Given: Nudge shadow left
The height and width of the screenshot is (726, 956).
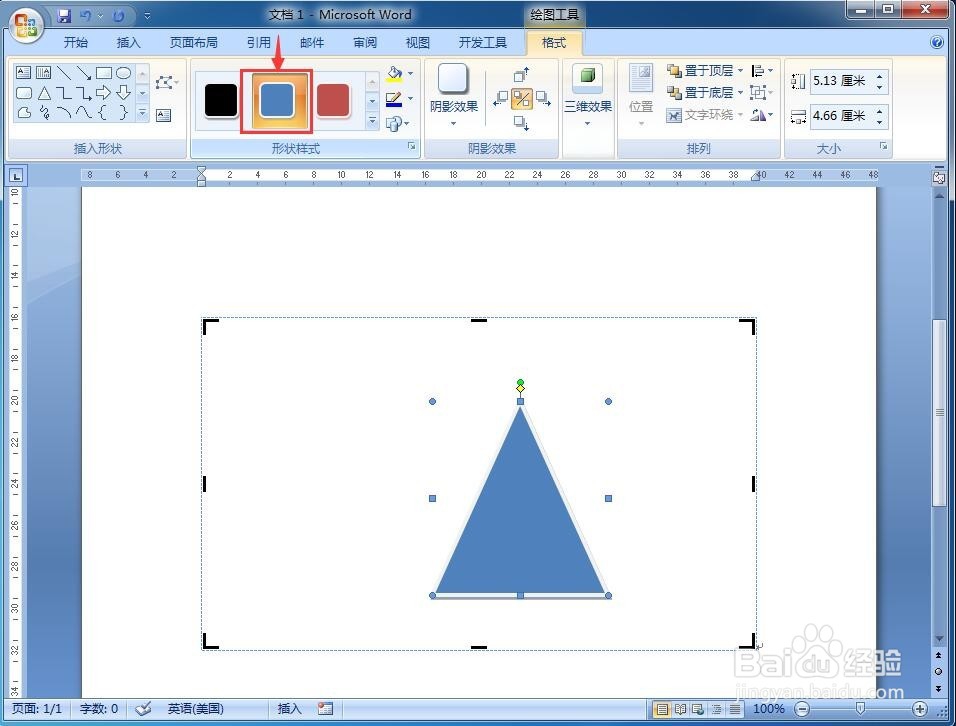Looking at the screenshot, I should coord(501,98).
